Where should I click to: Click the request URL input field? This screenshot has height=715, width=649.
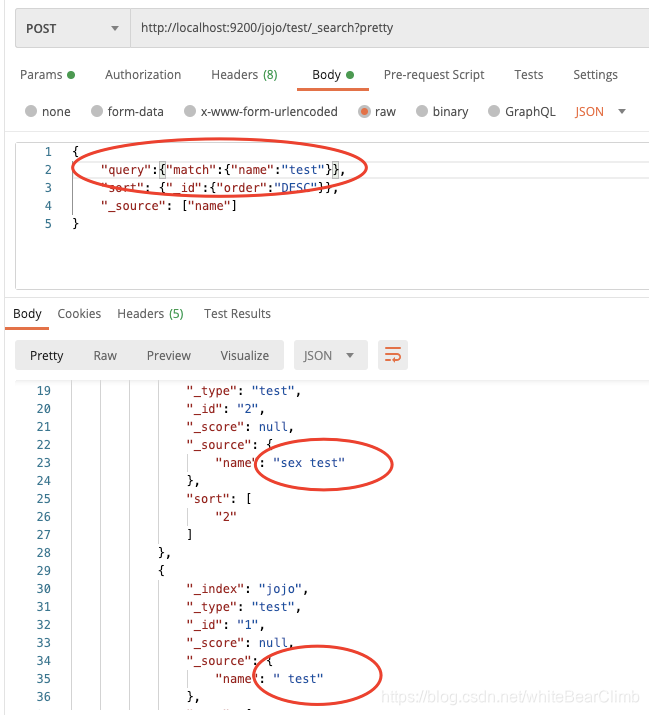pyautogui.click(x=389, y=28)
